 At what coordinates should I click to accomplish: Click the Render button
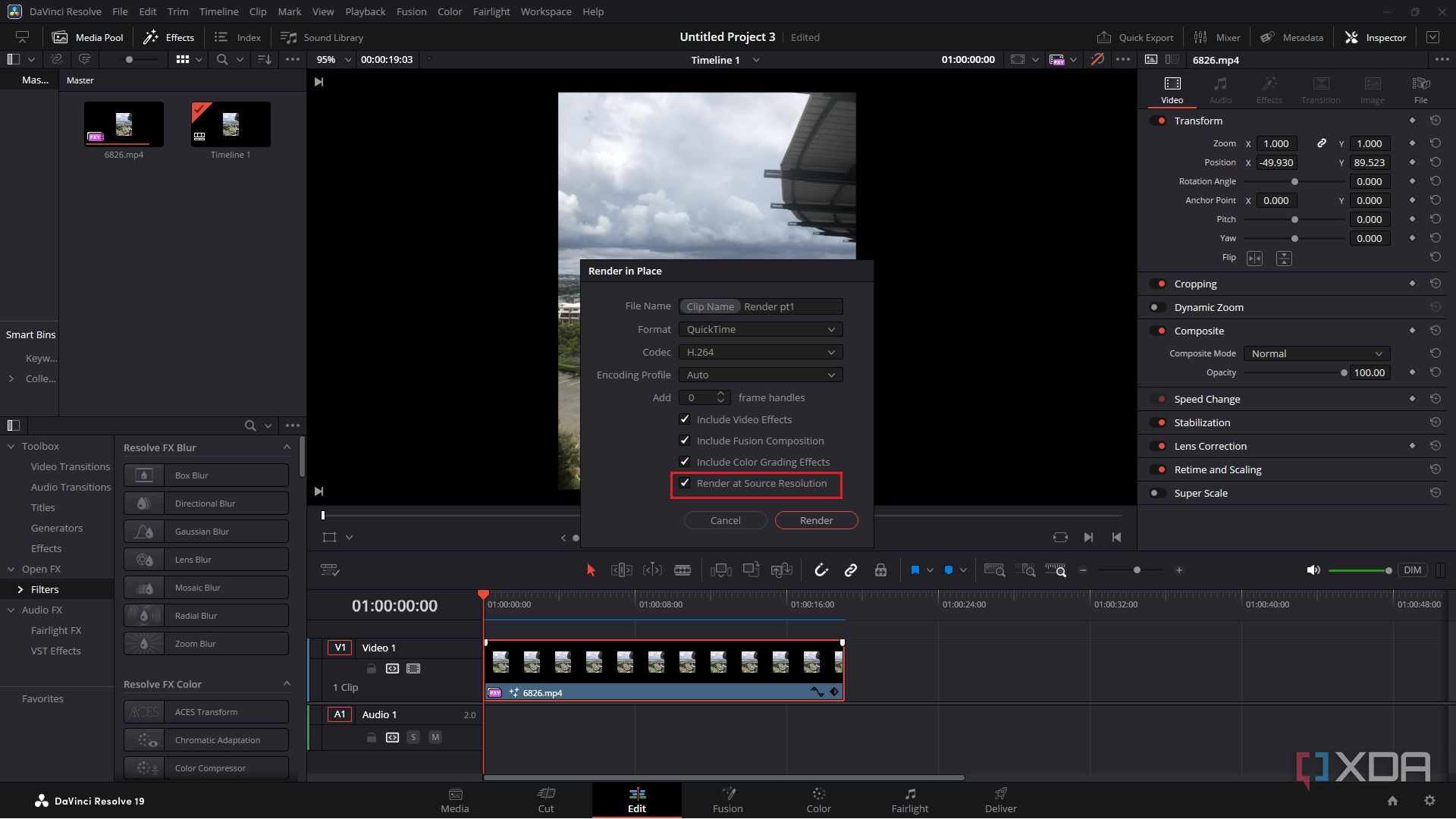[x=816, y=520]
